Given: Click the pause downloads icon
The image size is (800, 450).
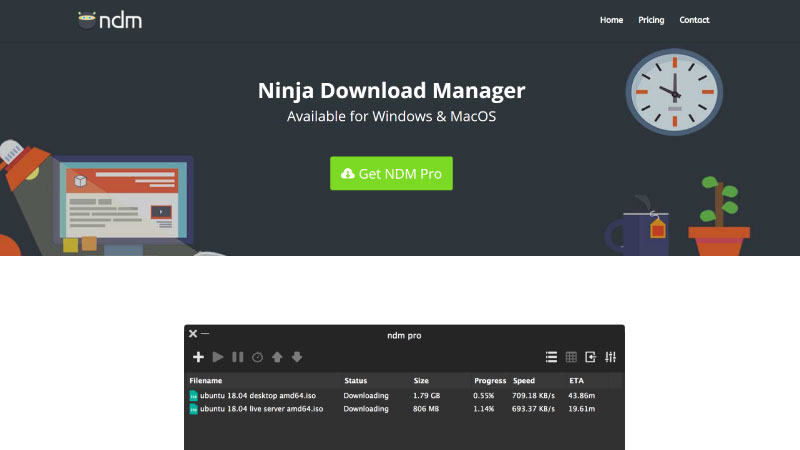Looking at the screenshot, I should (237, 357).
